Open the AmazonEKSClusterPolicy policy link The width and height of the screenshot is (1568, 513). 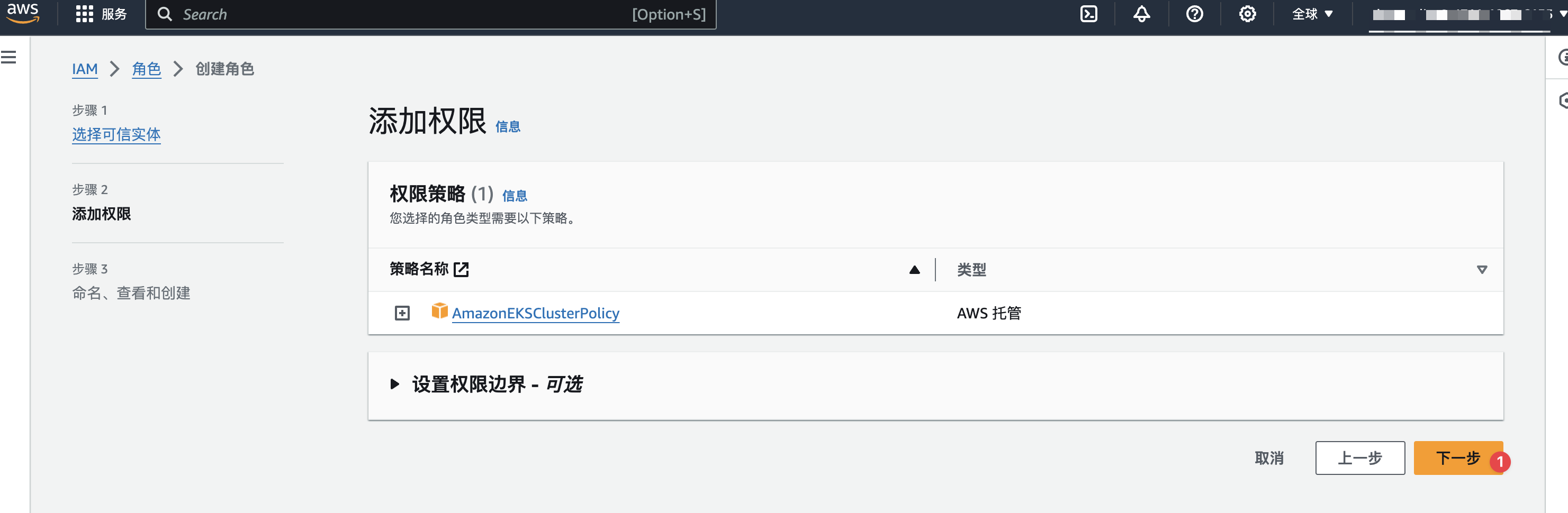pos(535,314)
